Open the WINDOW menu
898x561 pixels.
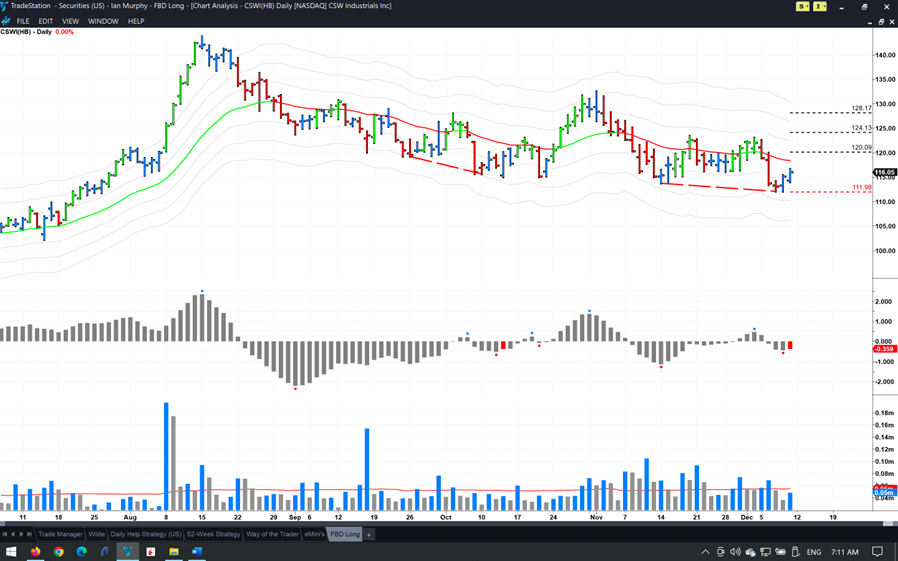click(103, 21)
